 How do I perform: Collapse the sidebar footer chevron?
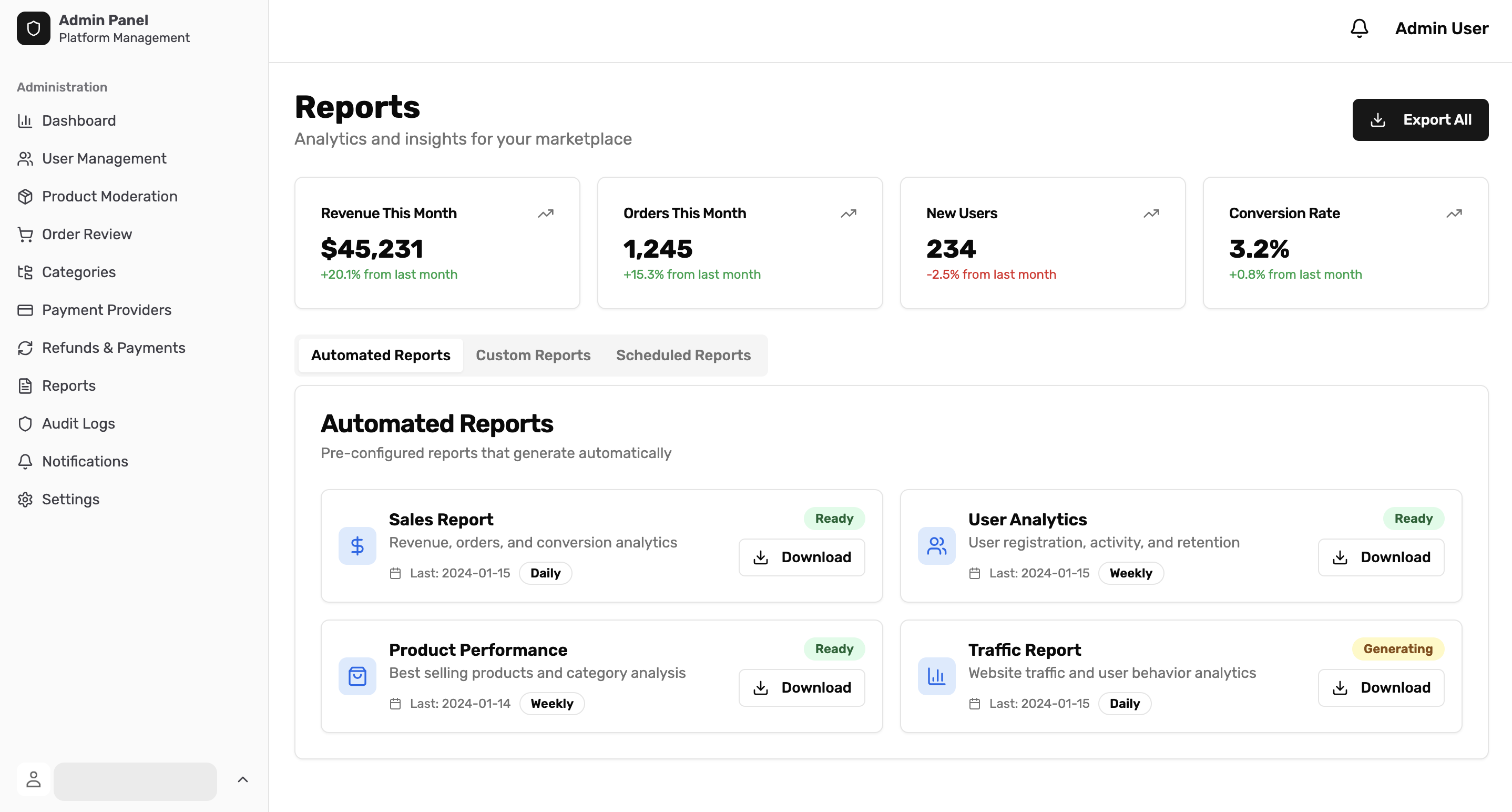pos(243,780)
